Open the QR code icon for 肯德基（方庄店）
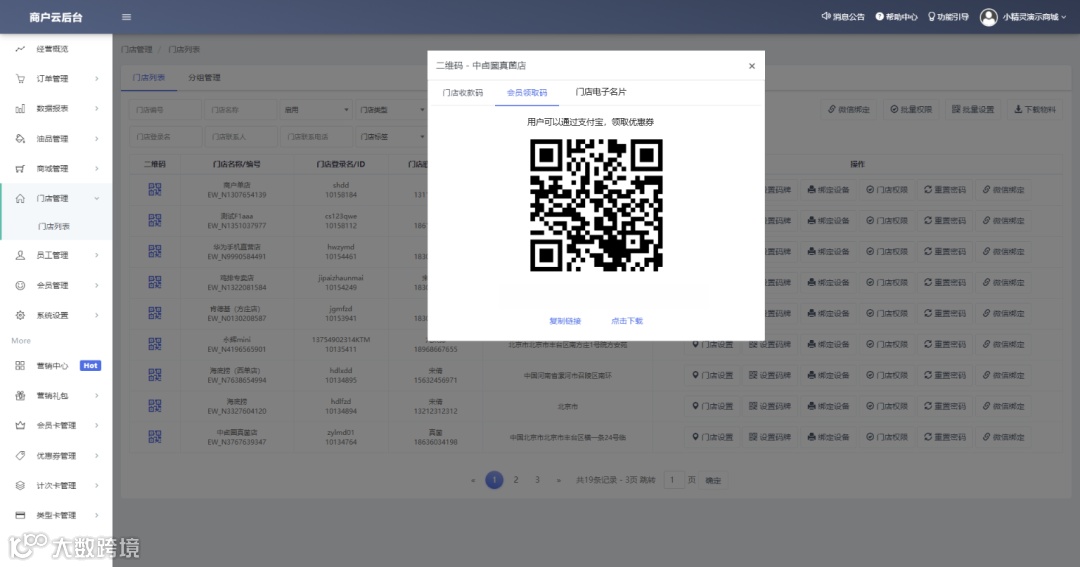 pyautogui.click(x=155, y=313)
